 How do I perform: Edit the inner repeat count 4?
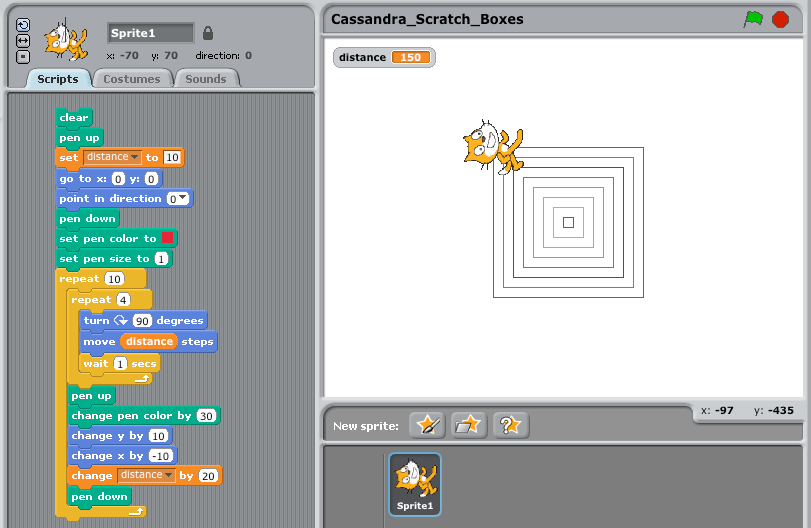[x=123, y=300]
